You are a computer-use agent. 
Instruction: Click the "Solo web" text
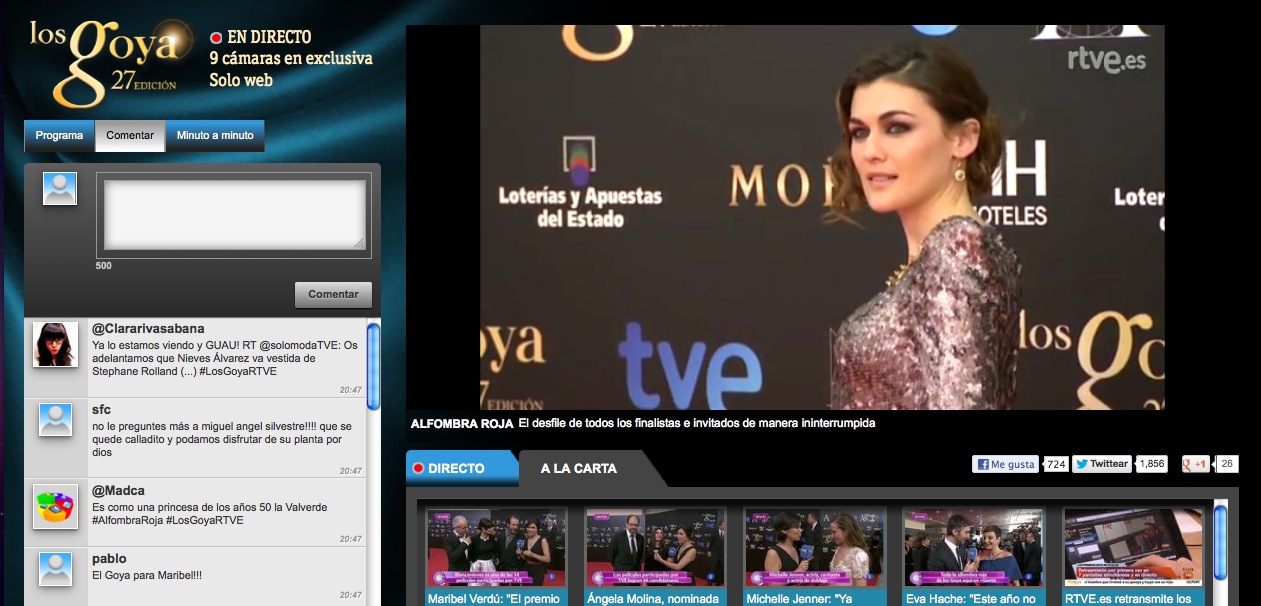click(241, 80)
